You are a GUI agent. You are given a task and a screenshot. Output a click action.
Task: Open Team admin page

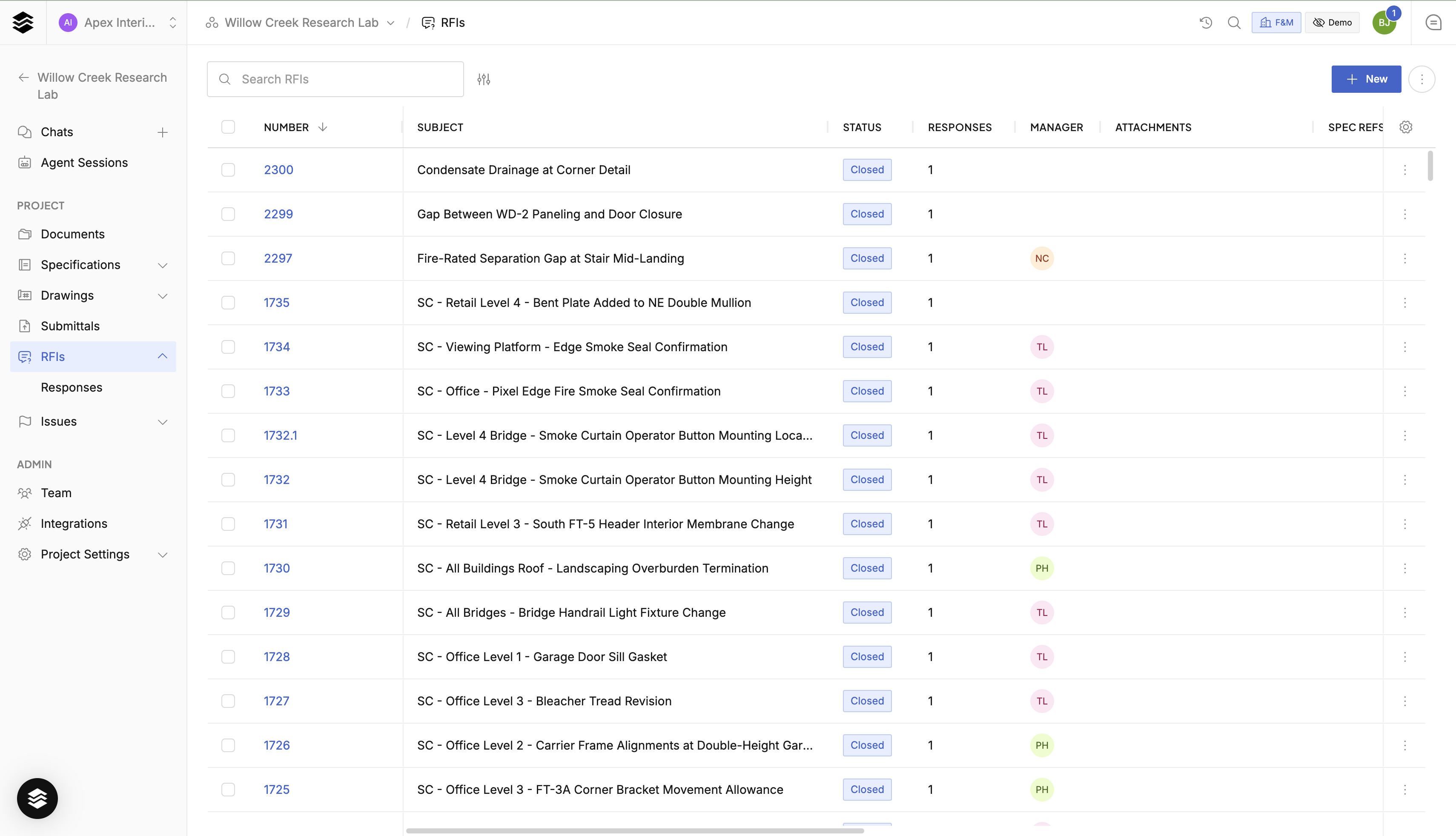[56, 493]
